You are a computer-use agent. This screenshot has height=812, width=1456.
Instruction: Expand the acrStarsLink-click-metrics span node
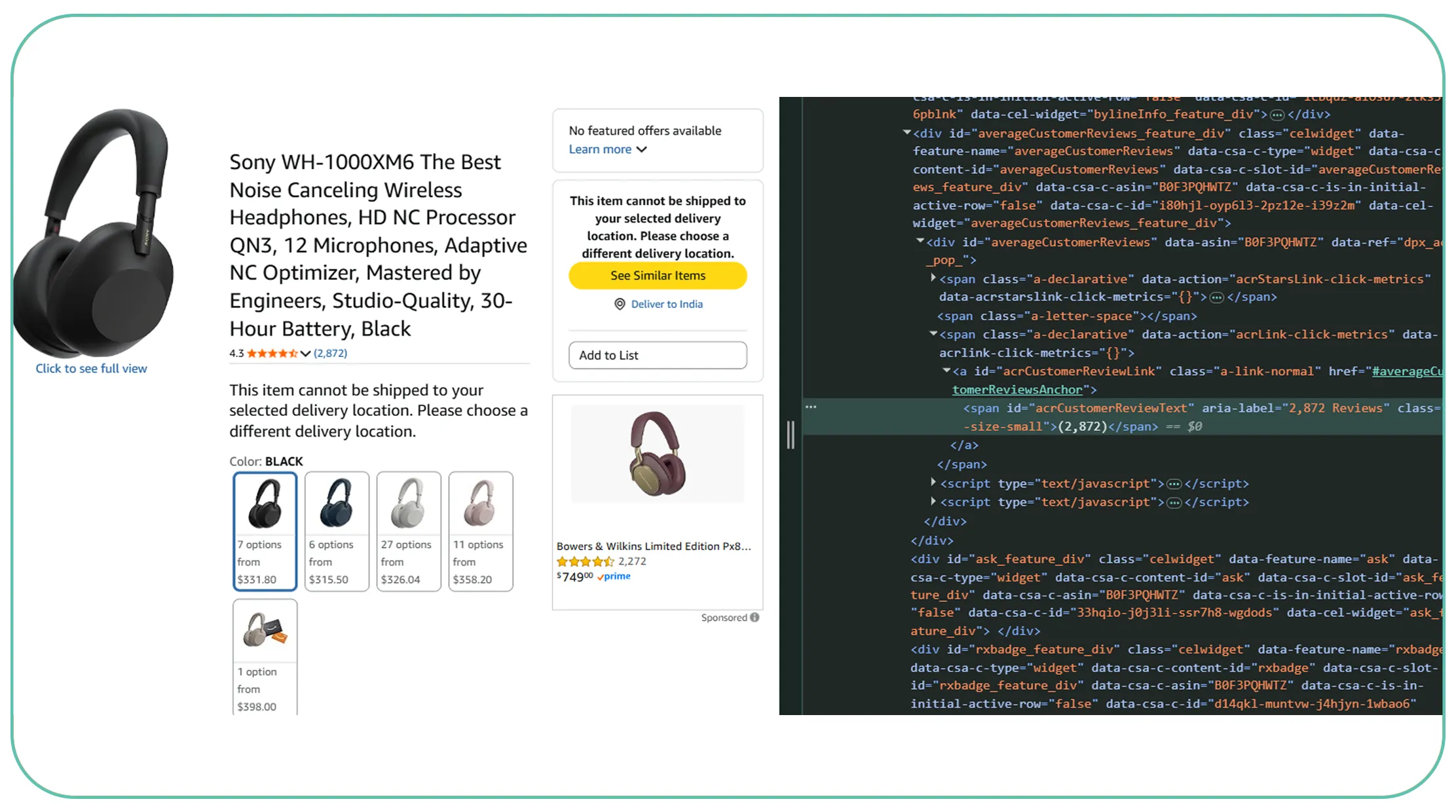coord(933,278)
